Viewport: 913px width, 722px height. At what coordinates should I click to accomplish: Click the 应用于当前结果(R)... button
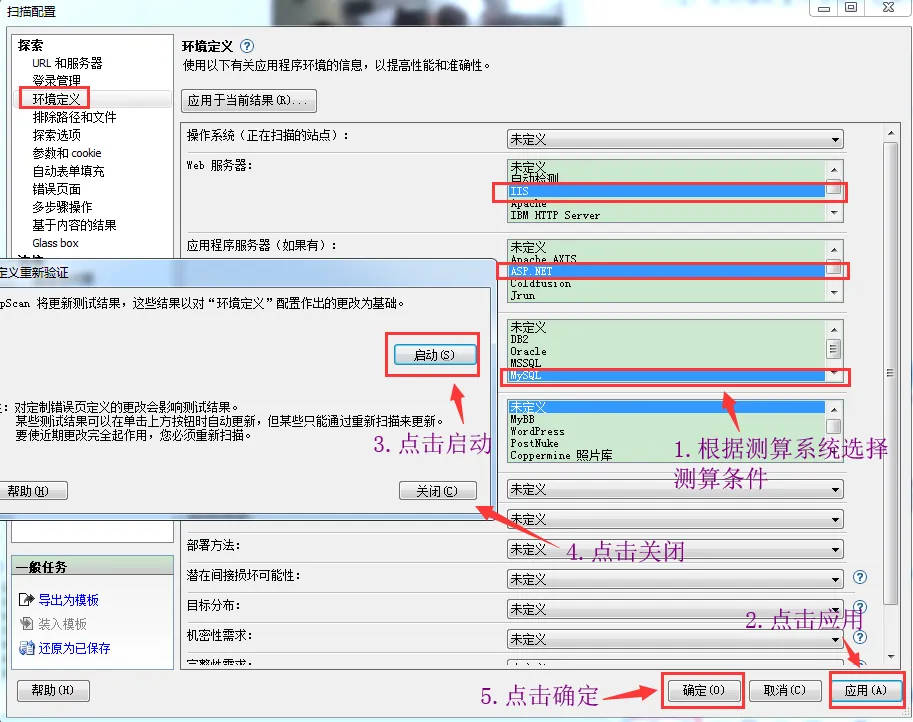point(249,100)
